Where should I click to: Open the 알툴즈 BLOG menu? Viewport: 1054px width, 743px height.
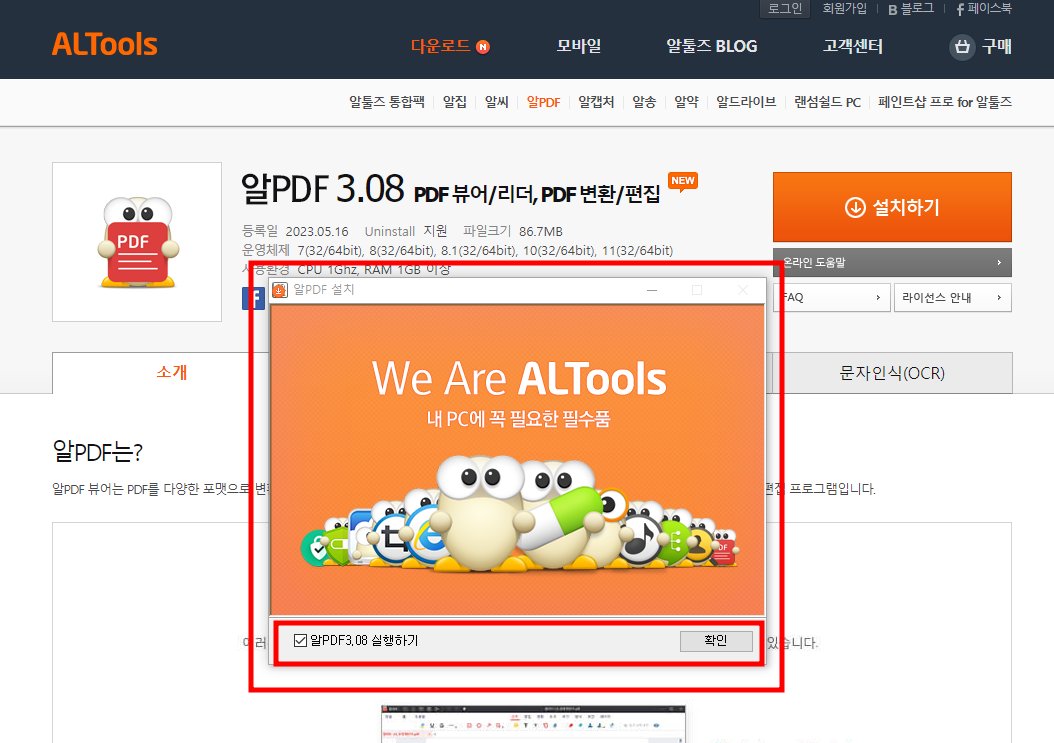click(711, 46)
